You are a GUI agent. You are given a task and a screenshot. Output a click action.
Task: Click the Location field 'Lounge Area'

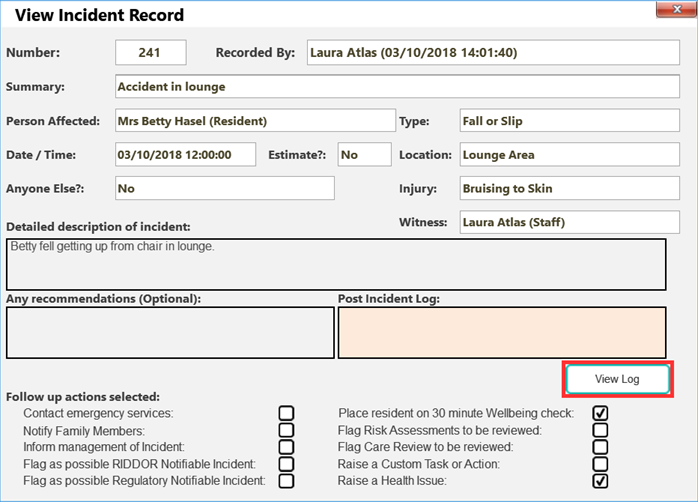point(570,154)
